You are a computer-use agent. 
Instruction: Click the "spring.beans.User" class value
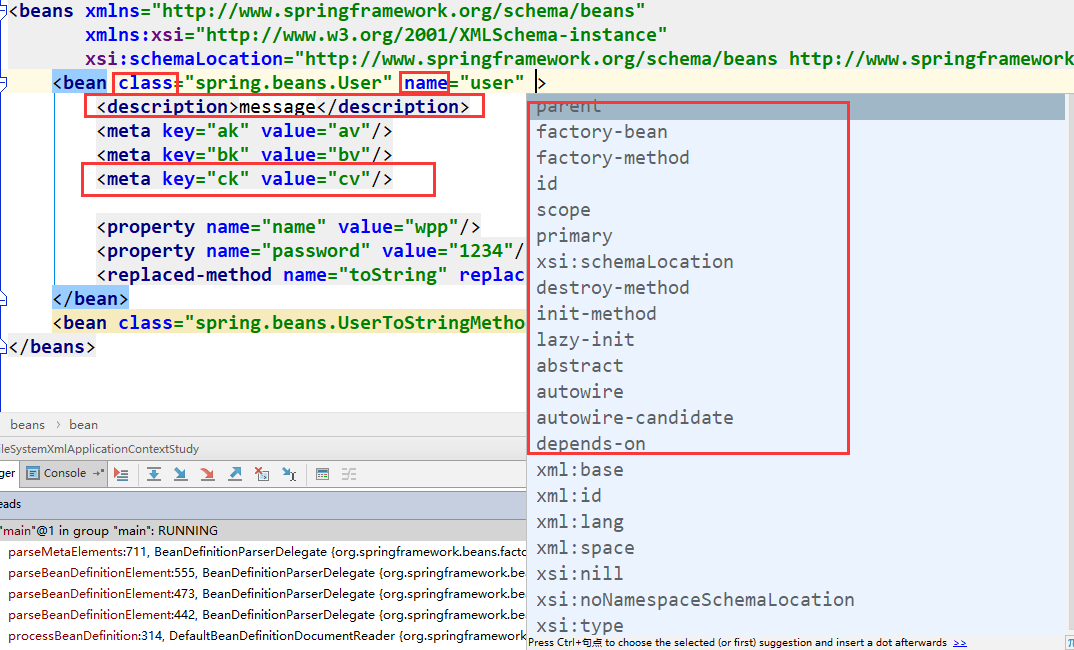coord(288,83)
